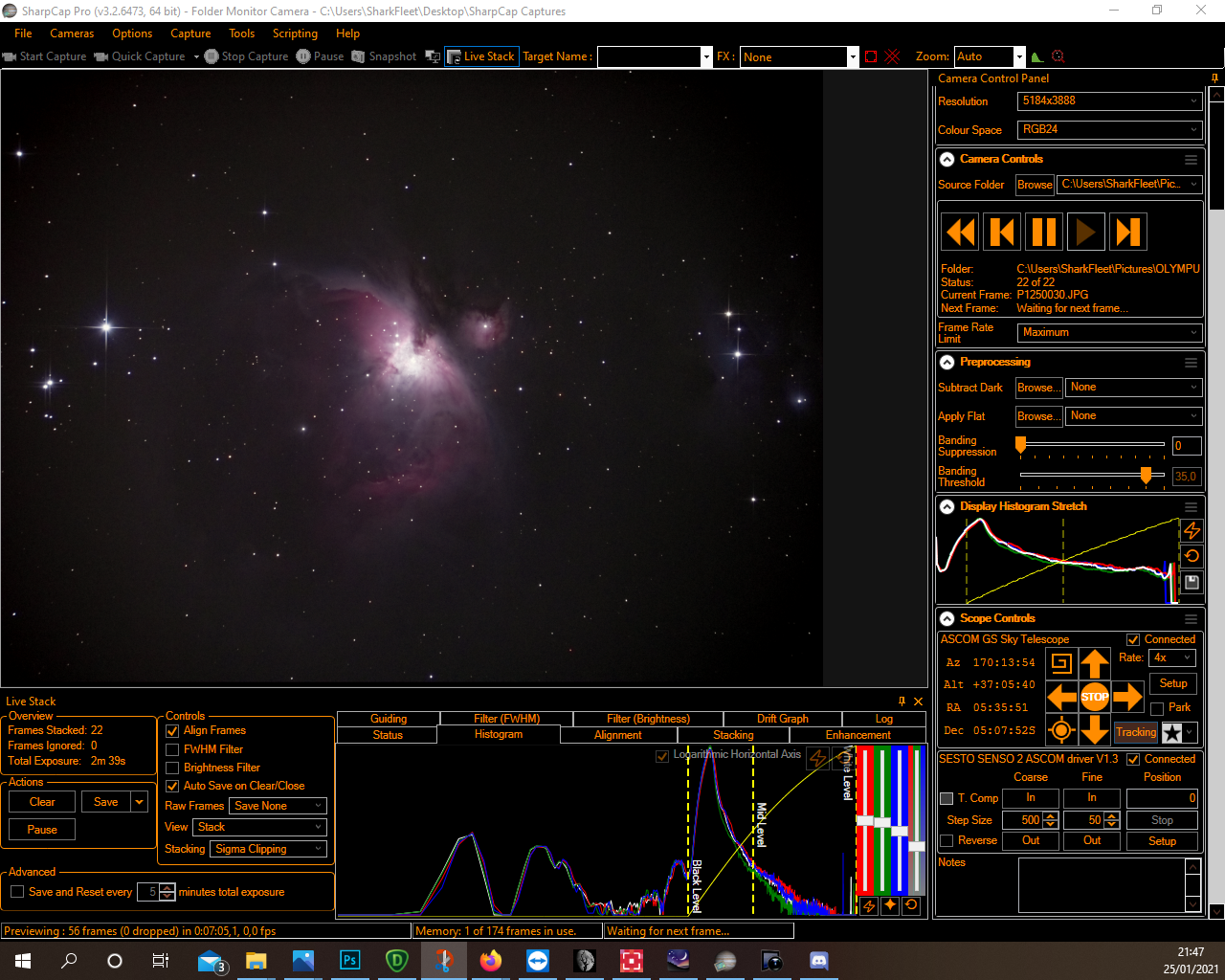Enable the FWHM Filter checkbox
Image resolution: width=1225 pixels, height=980 pixels.
[173, 749]
